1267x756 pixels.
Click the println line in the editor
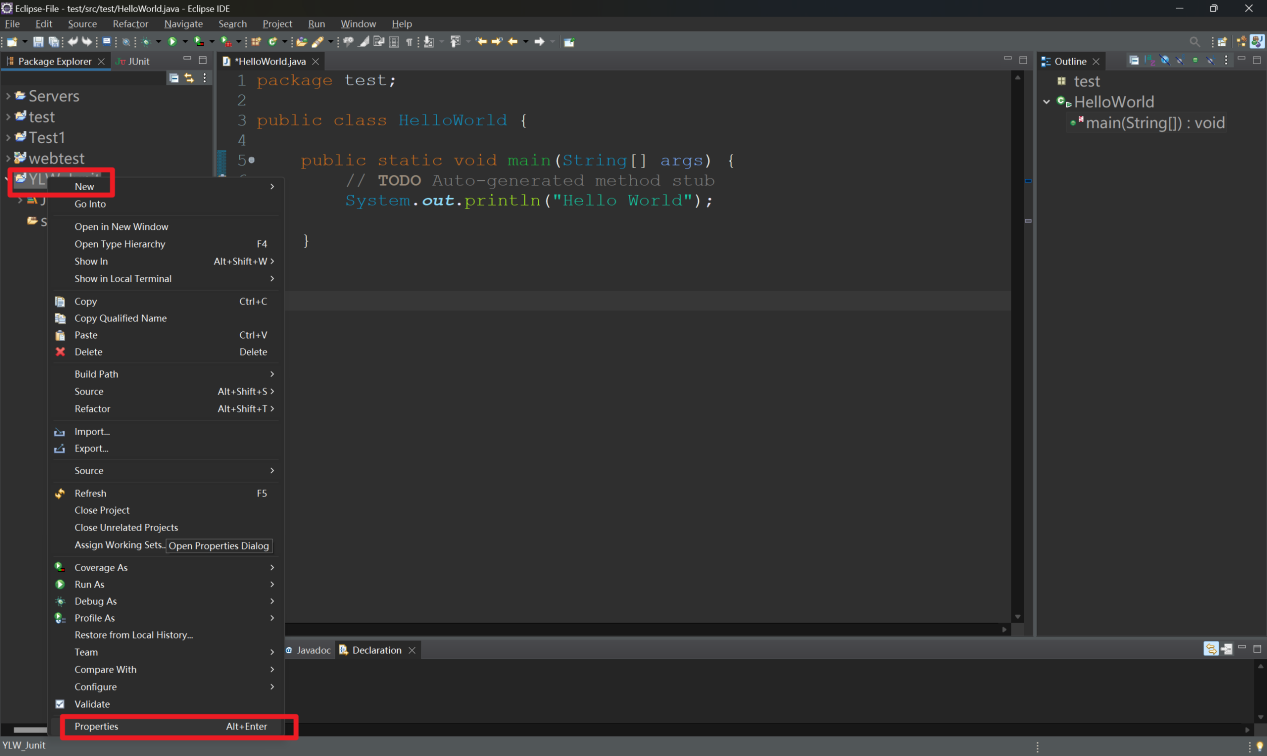529,200
